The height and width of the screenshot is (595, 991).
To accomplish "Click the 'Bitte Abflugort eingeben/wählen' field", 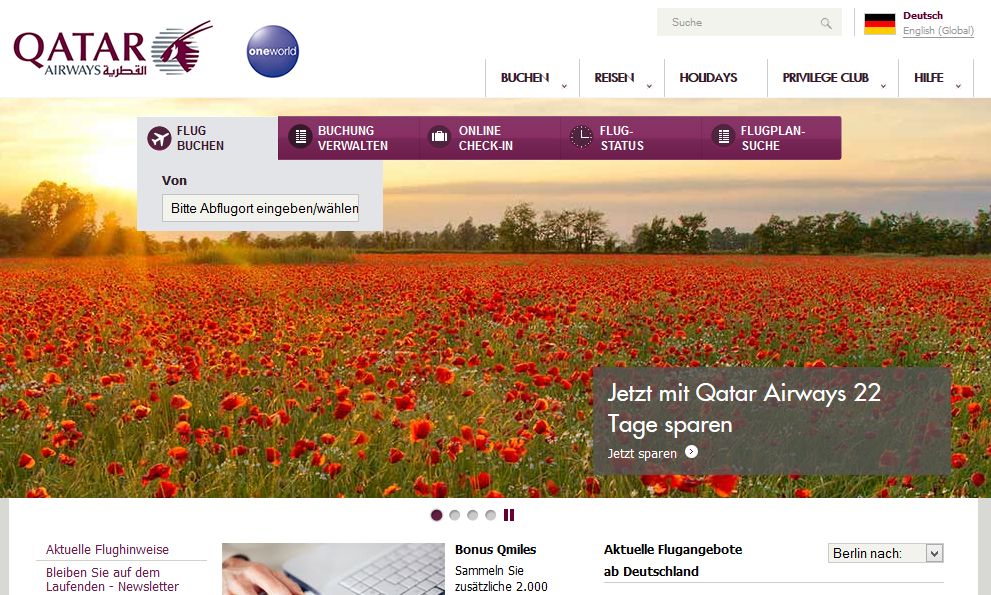I will pos(260,208).
